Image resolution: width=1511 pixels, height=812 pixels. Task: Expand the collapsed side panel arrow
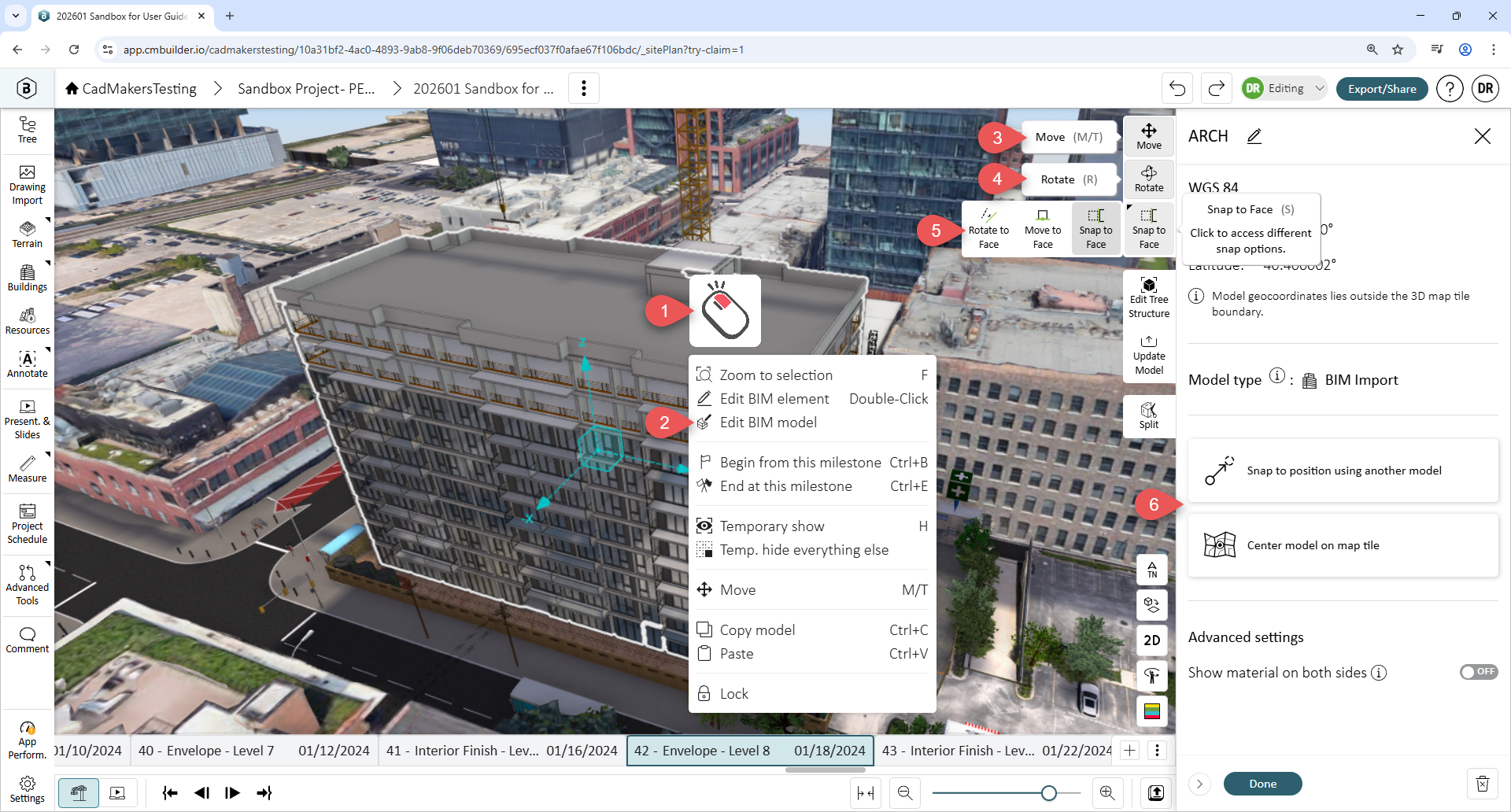(1199, 784)
